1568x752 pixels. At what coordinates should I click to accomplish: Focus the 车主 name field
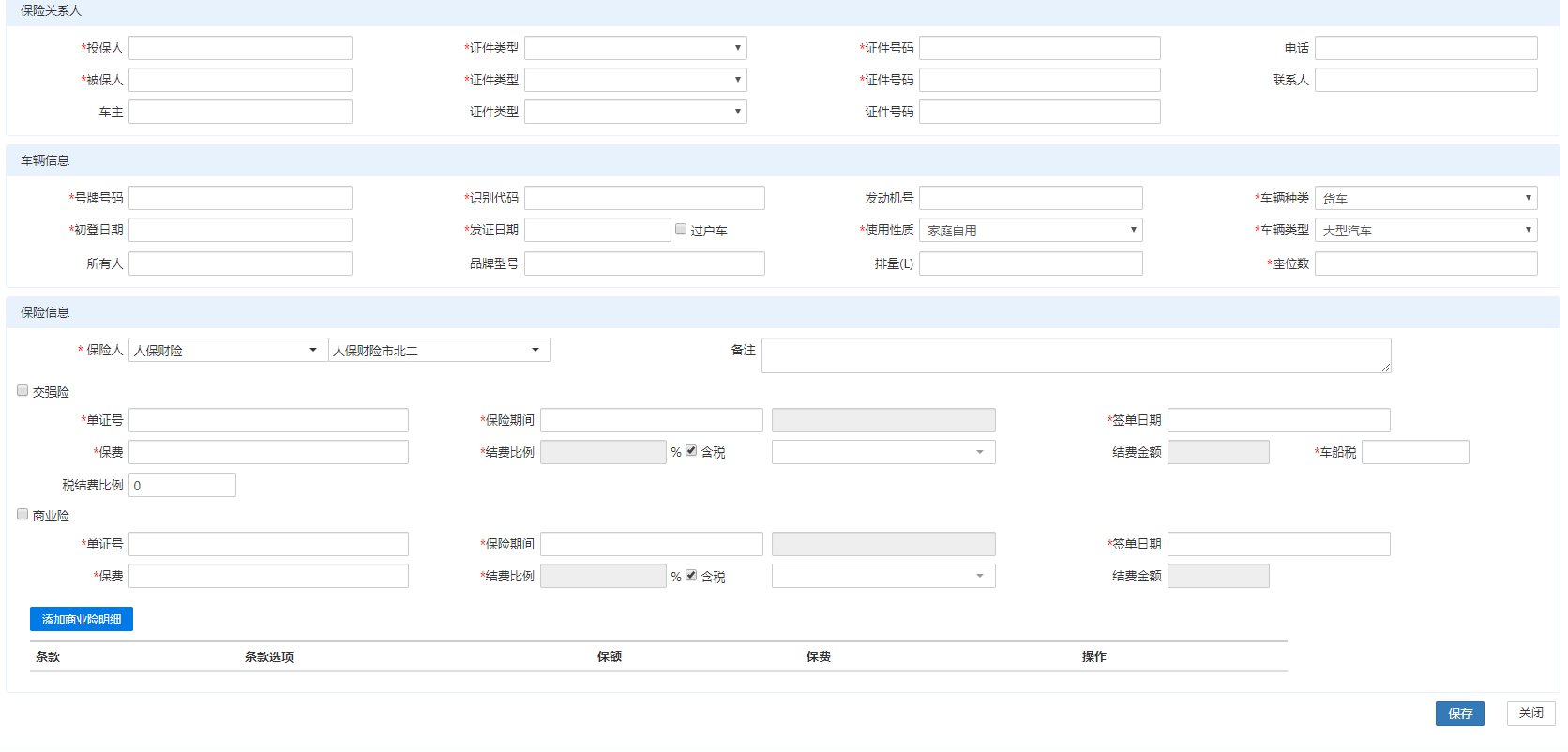(x=240, y=112)
